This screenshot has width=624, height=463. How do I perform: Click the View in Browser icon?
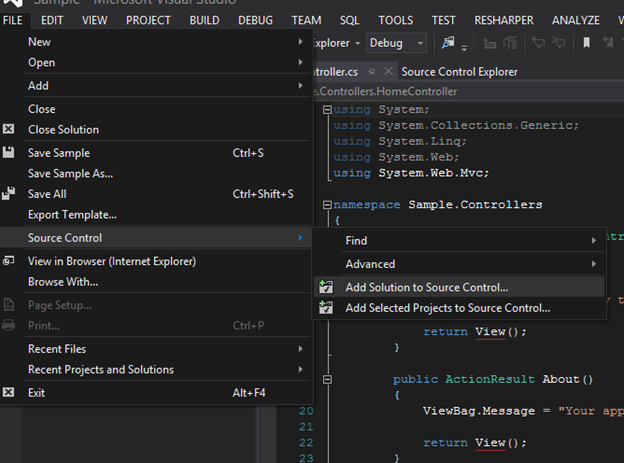point(8,261)
